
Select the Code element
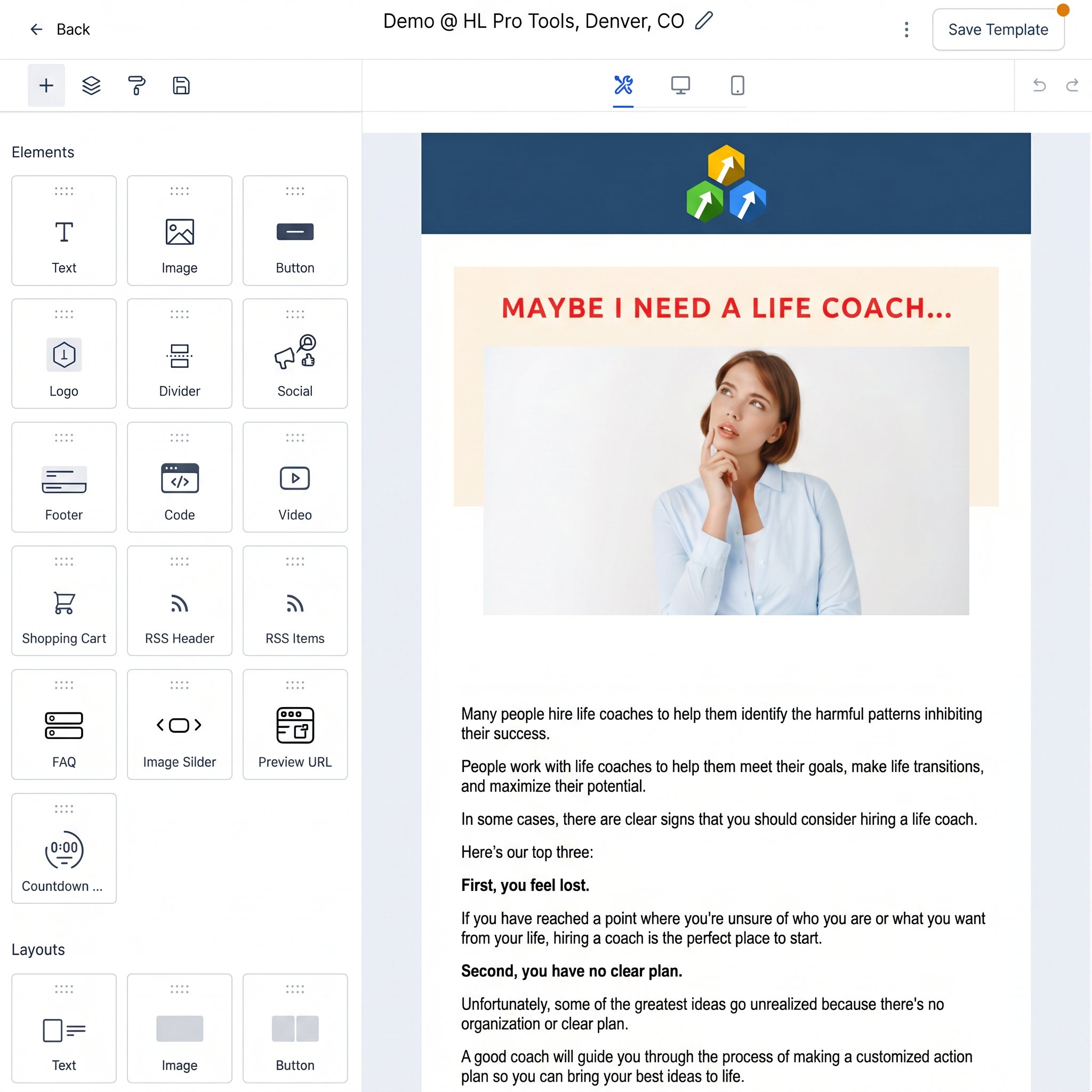(180, 478)
